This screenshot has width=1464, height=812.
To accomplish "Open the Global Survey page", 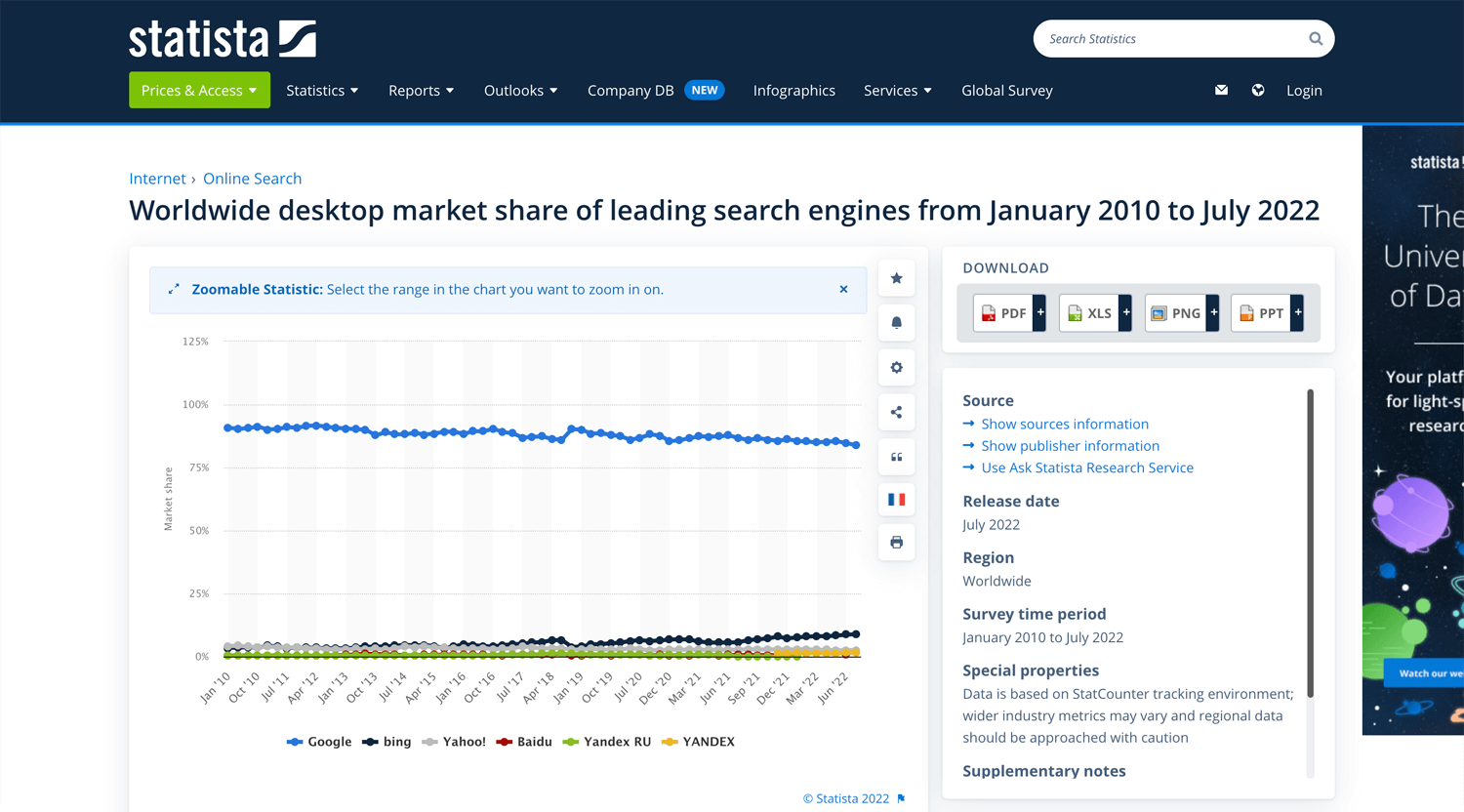I will click(x=1006, y=90).
